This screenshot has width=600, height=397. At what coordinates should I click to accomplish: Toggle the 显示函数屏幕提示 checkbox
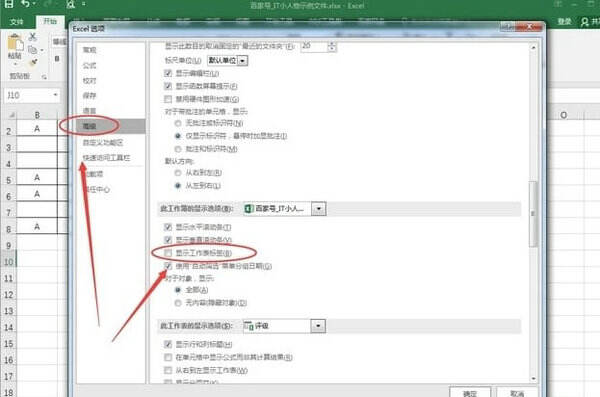(168, 86)
